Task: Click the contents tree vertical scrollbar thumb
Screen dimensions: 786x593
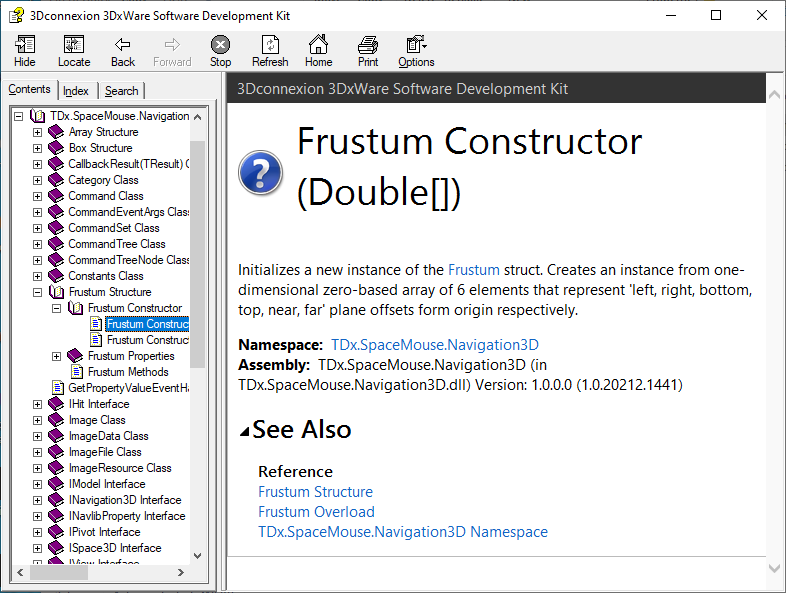Action: (x=198, y=255)
